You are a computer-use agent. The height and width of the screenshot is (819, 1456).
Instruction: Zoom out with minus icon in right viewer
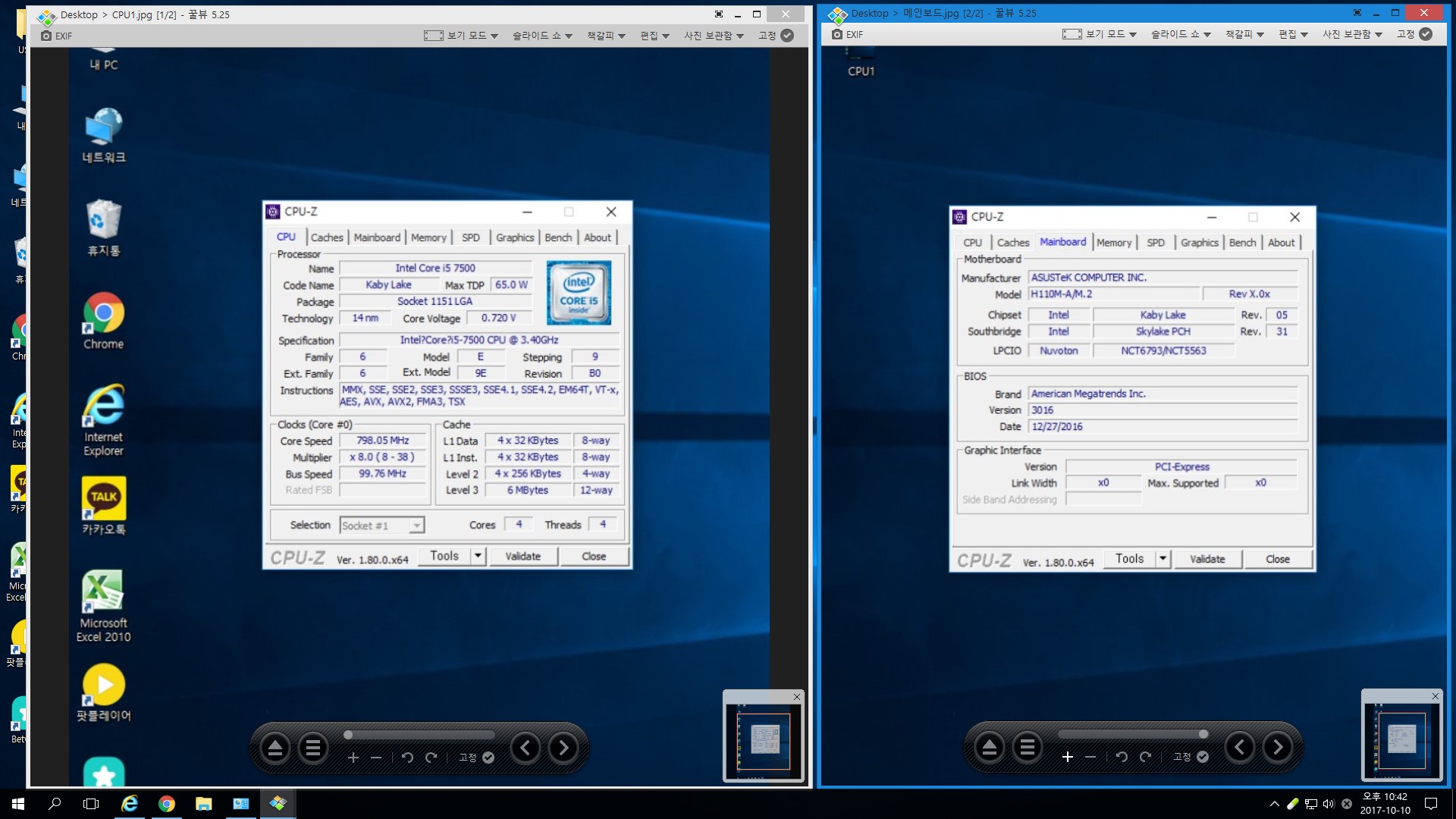[1090, 757]
